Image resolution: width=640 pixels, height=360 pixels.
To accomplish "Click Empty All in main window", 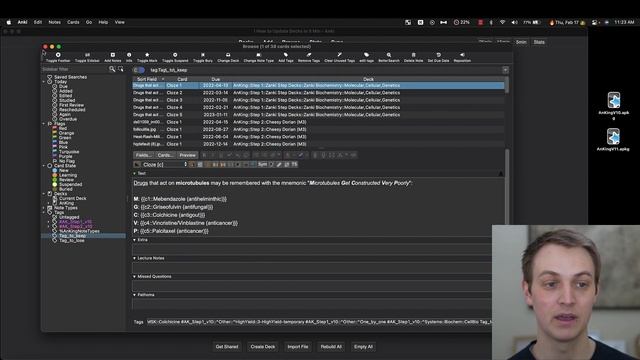I will click(363, 347).
